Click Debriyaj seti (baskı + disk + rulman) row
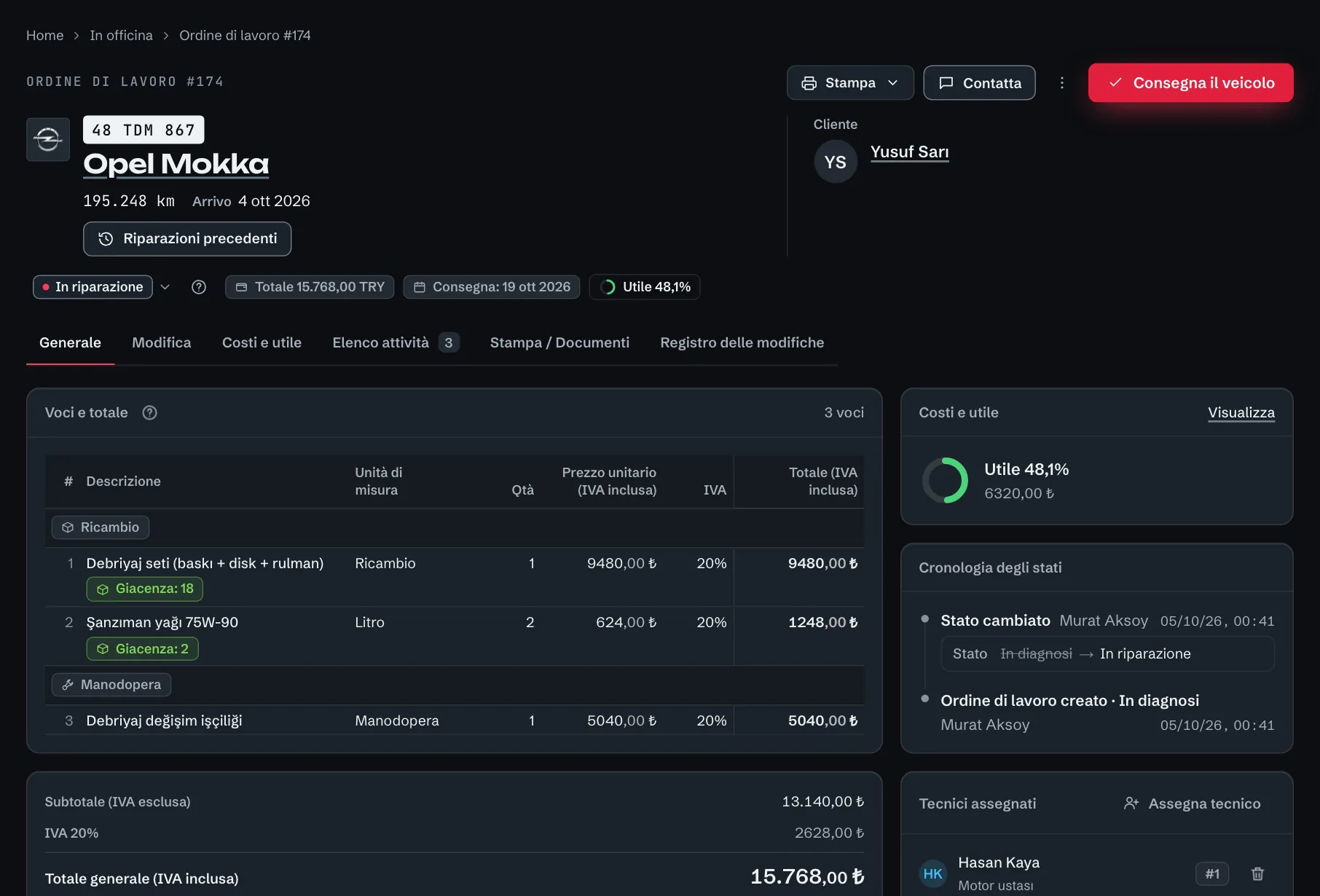This screenshot has height=896, width=1320. (455, 577)
